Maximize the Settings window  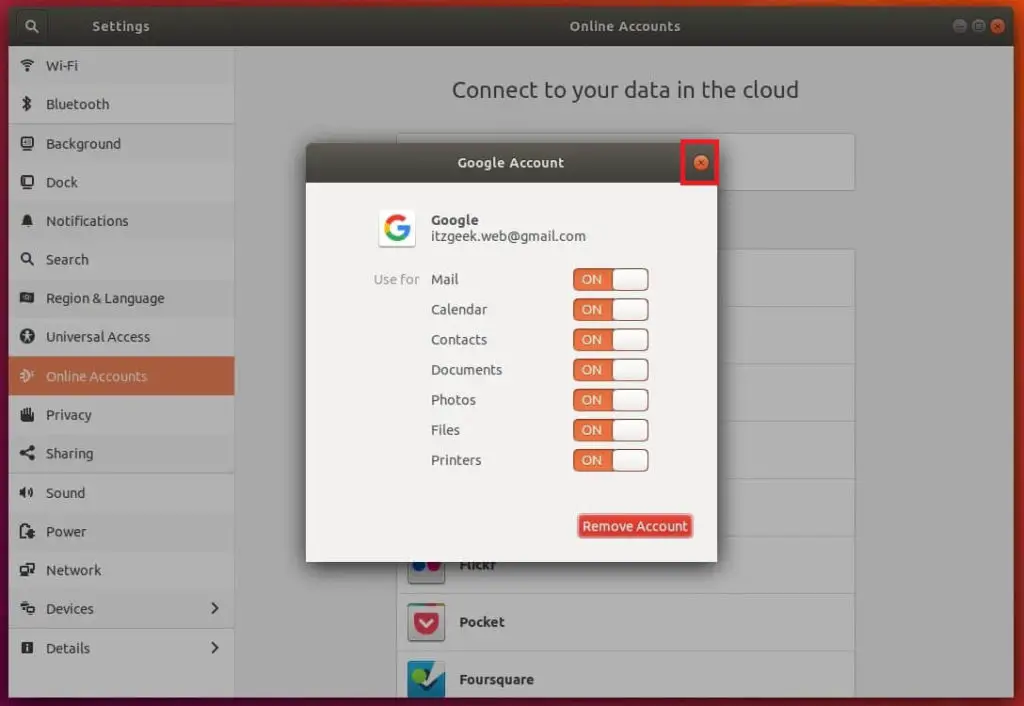click(x=978, y=25)
